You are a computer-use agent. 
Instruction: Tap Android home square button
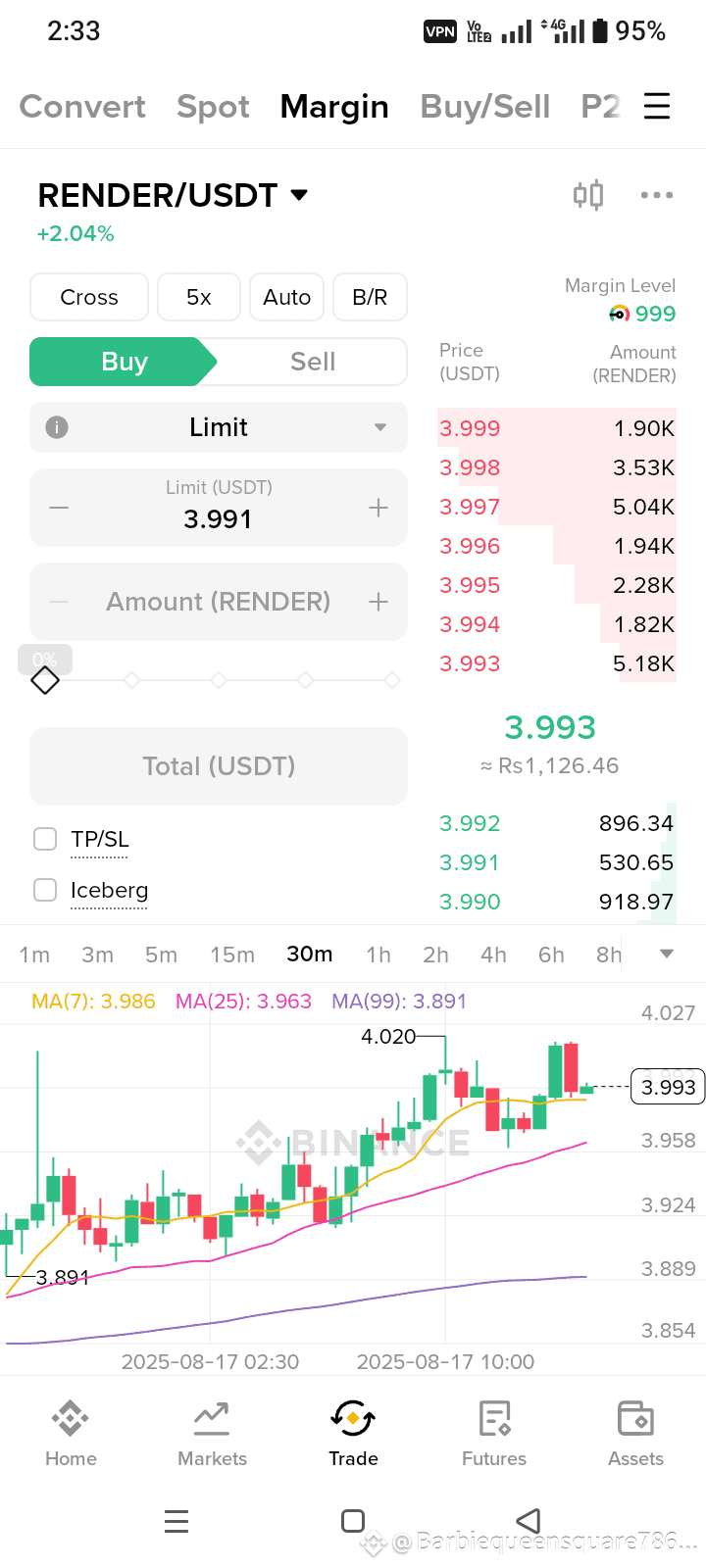[353, 1521]
